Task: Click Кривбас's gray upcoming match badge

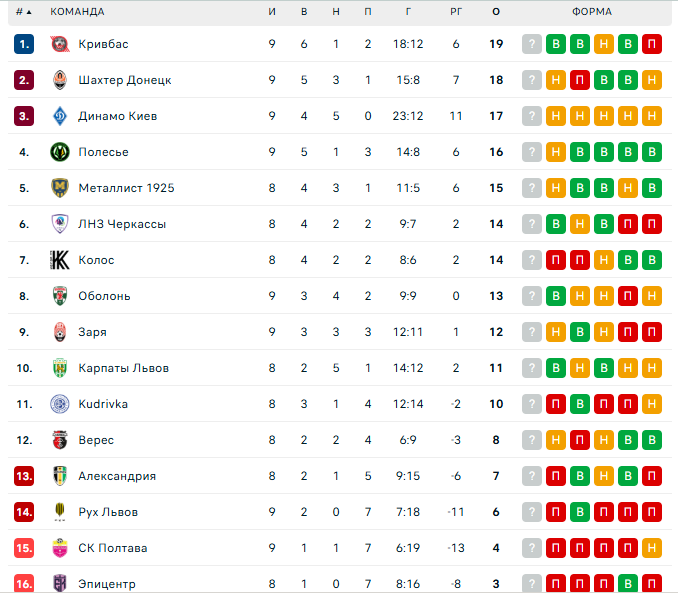Action: pos(532,44)
